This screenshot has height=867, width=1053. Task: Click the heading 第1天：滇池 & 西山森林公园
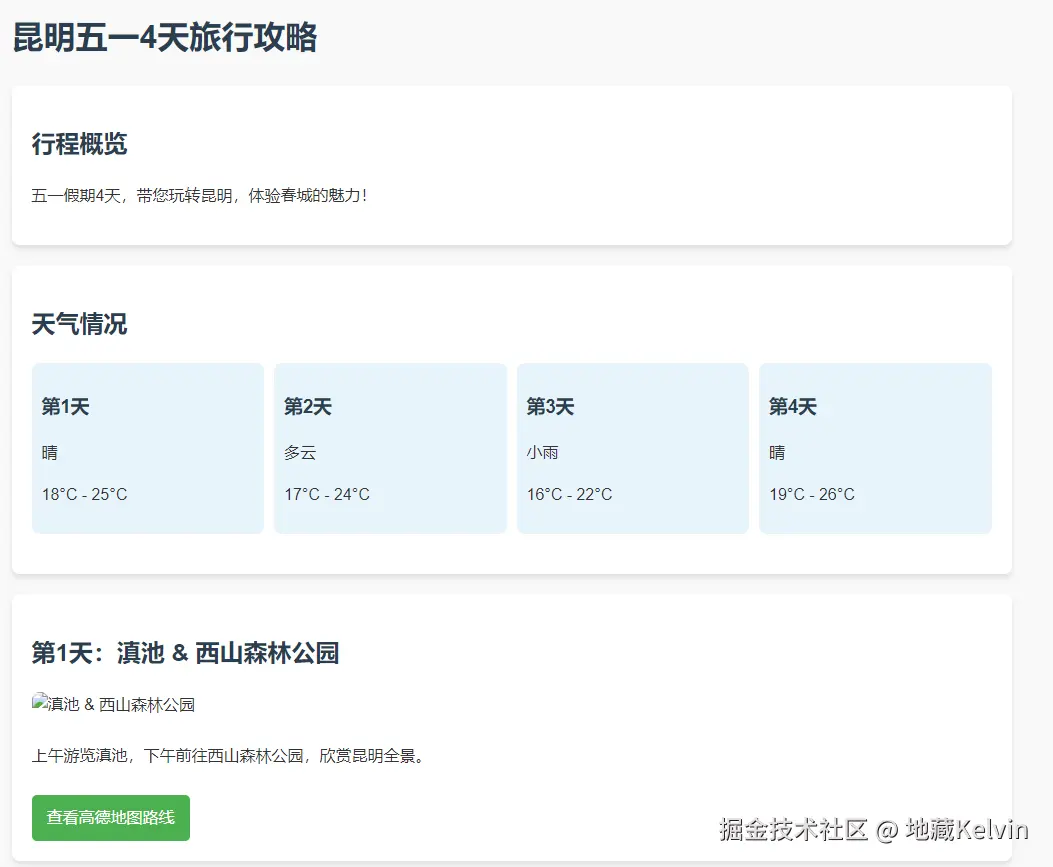click(185, 653)
